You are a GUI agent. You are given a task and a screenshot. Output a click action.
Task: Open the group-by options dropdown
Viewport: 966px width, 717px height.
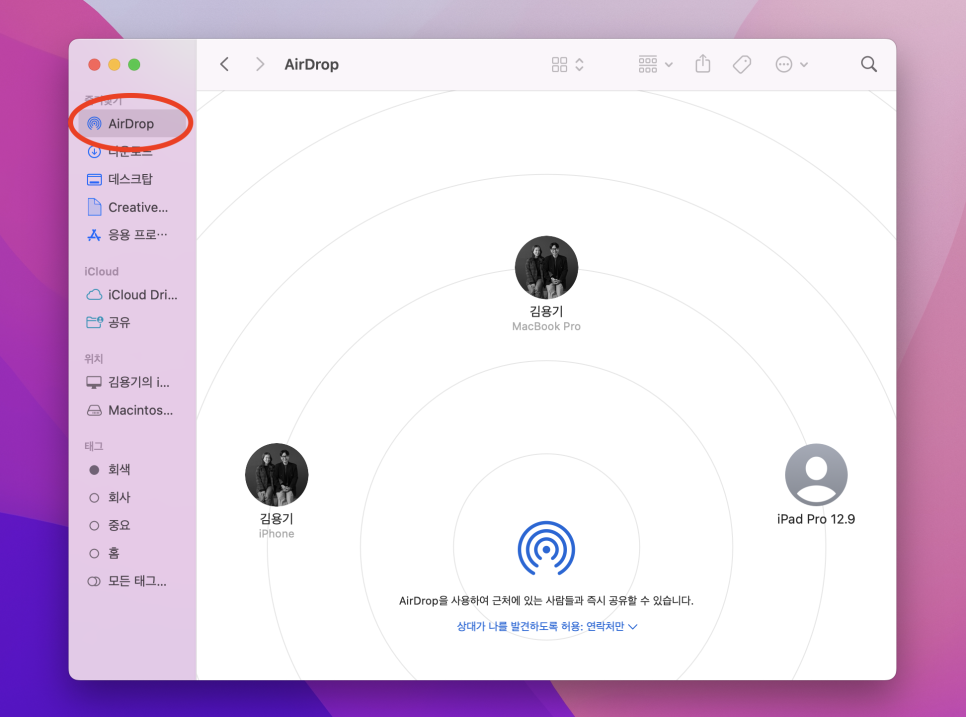(656, 64)
